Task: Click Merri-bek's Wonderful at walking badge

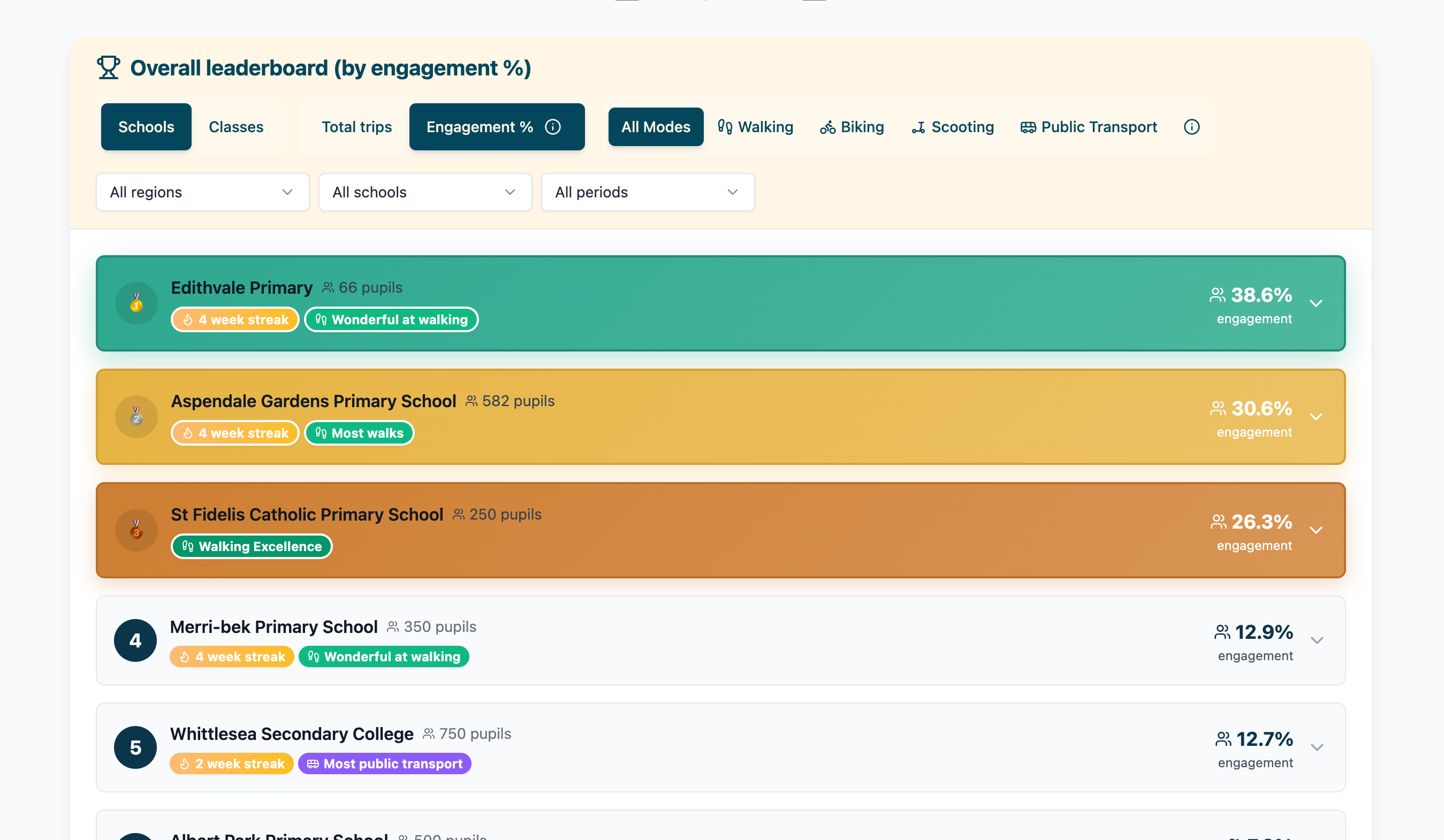Action: pyautogui.click(x=384, y=656)
